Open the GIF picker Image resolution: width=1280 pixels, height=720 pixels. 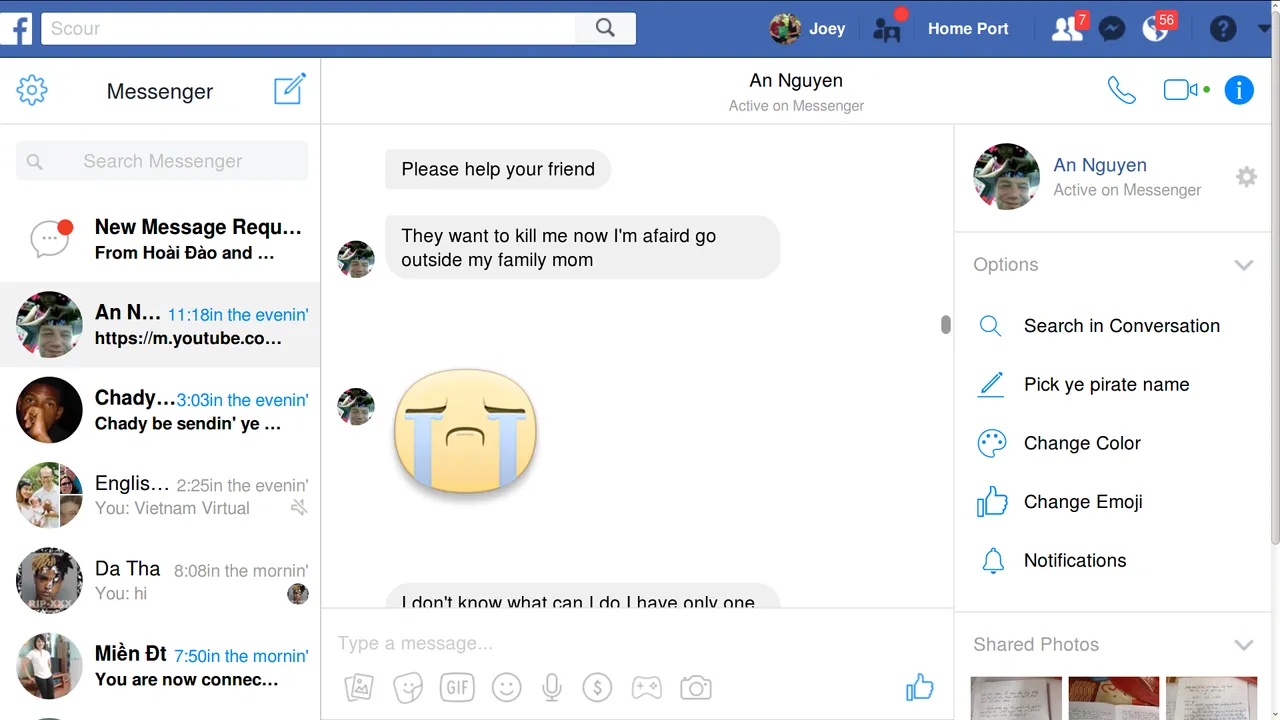pos(457,687)
